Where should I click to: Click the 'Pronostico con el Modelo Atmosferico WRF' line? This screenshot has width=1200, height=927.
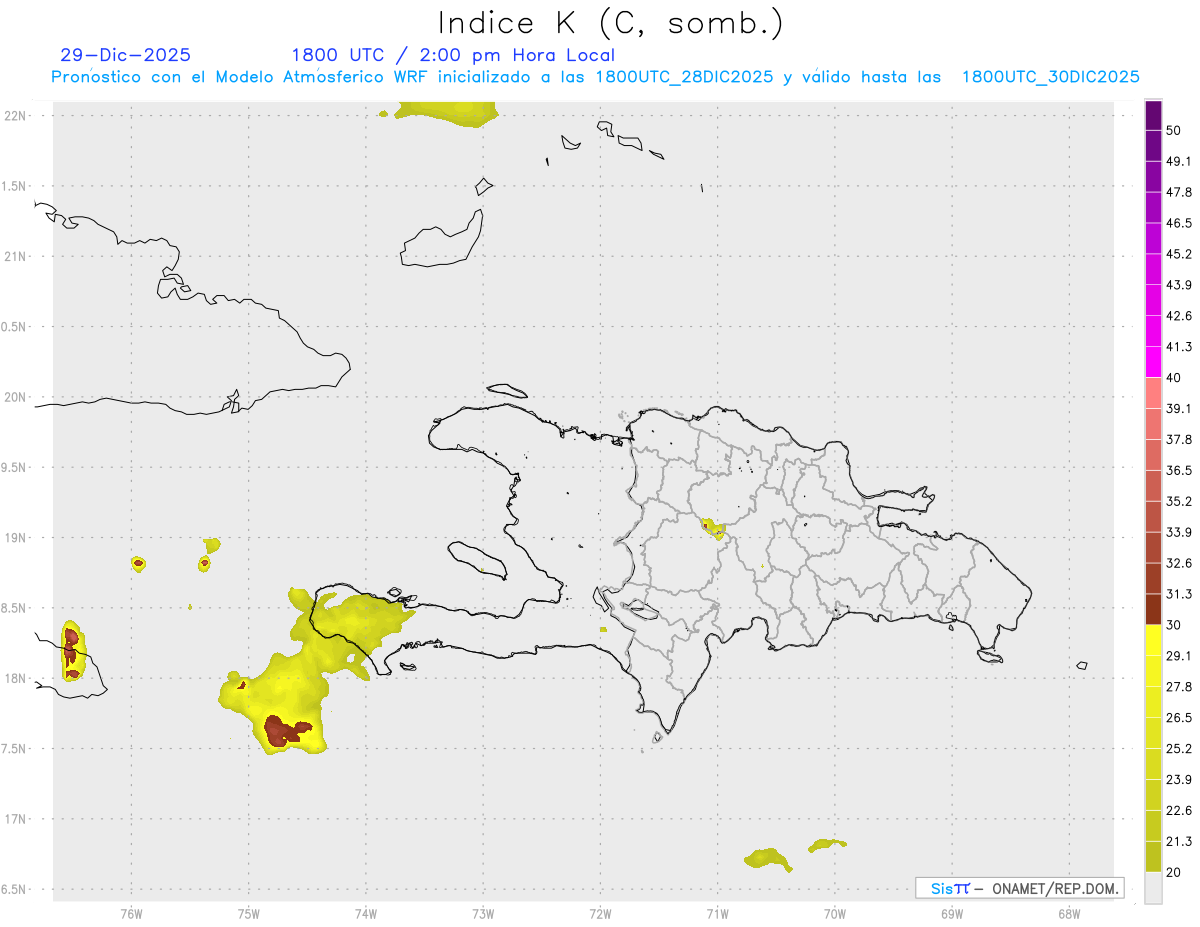(x=596, y=77)
